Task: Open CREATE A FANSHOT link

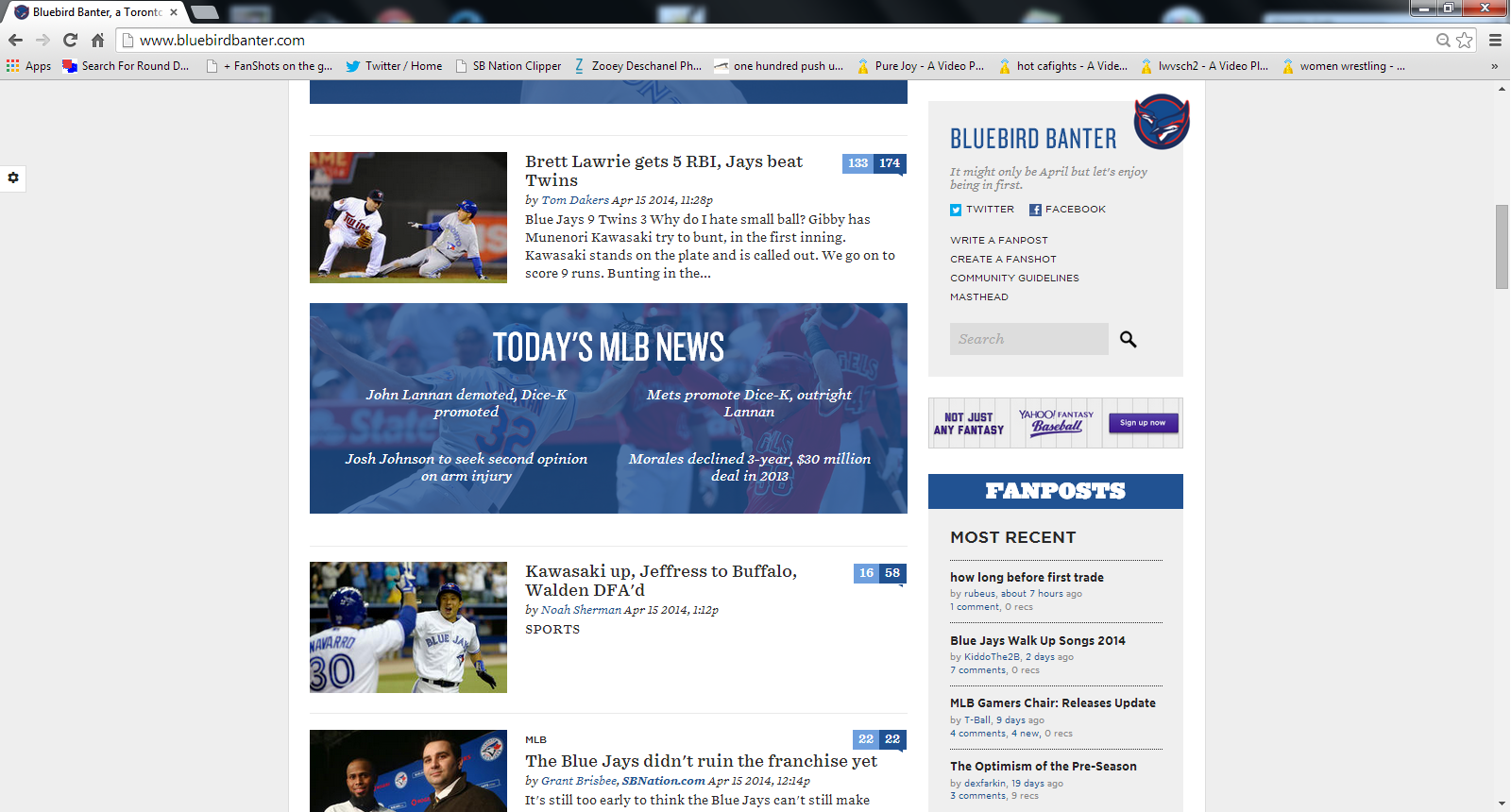Action: point(1004,260)
